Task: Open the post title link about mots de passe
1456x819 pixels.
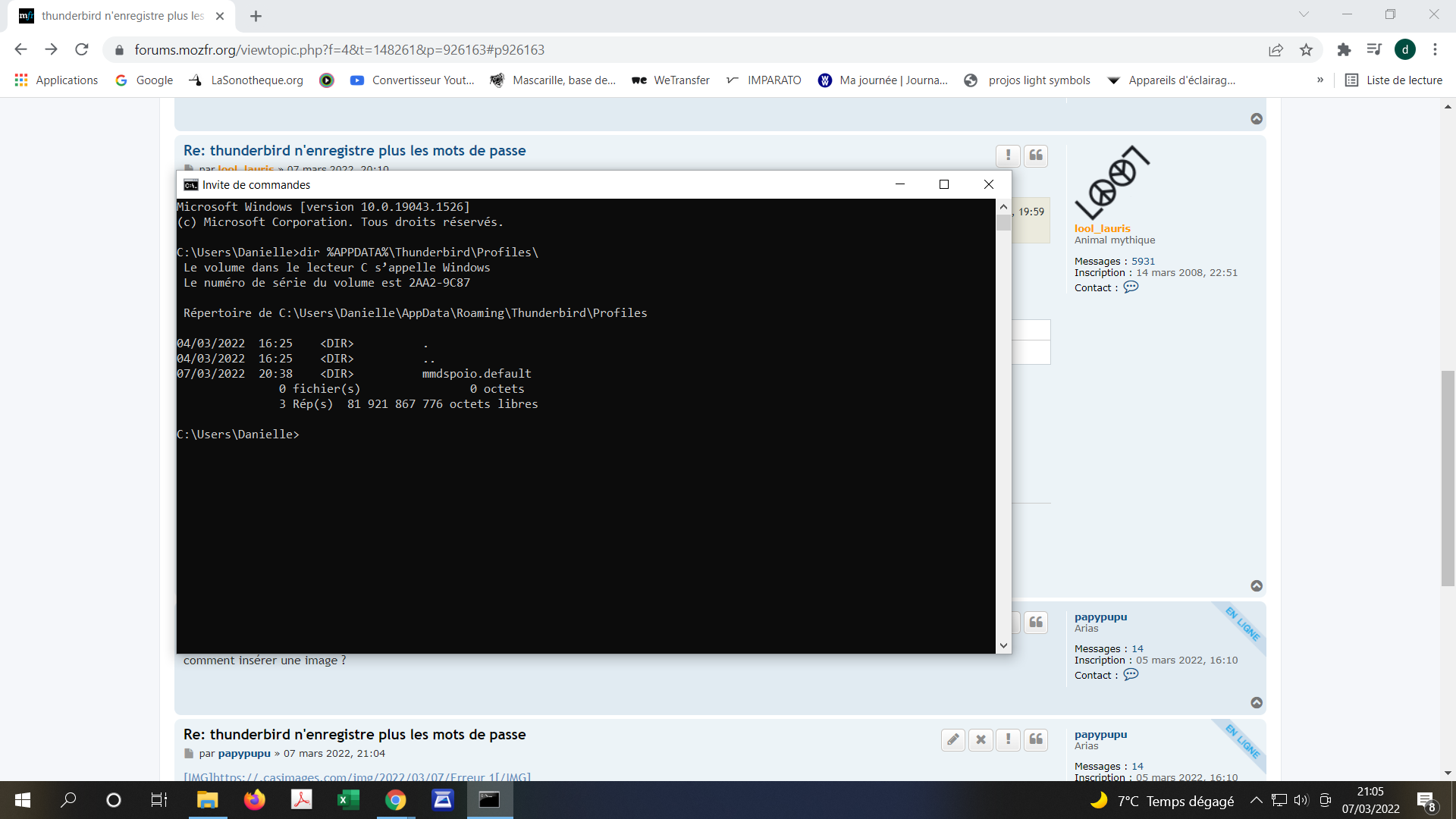Action: [x=354, y=151]
